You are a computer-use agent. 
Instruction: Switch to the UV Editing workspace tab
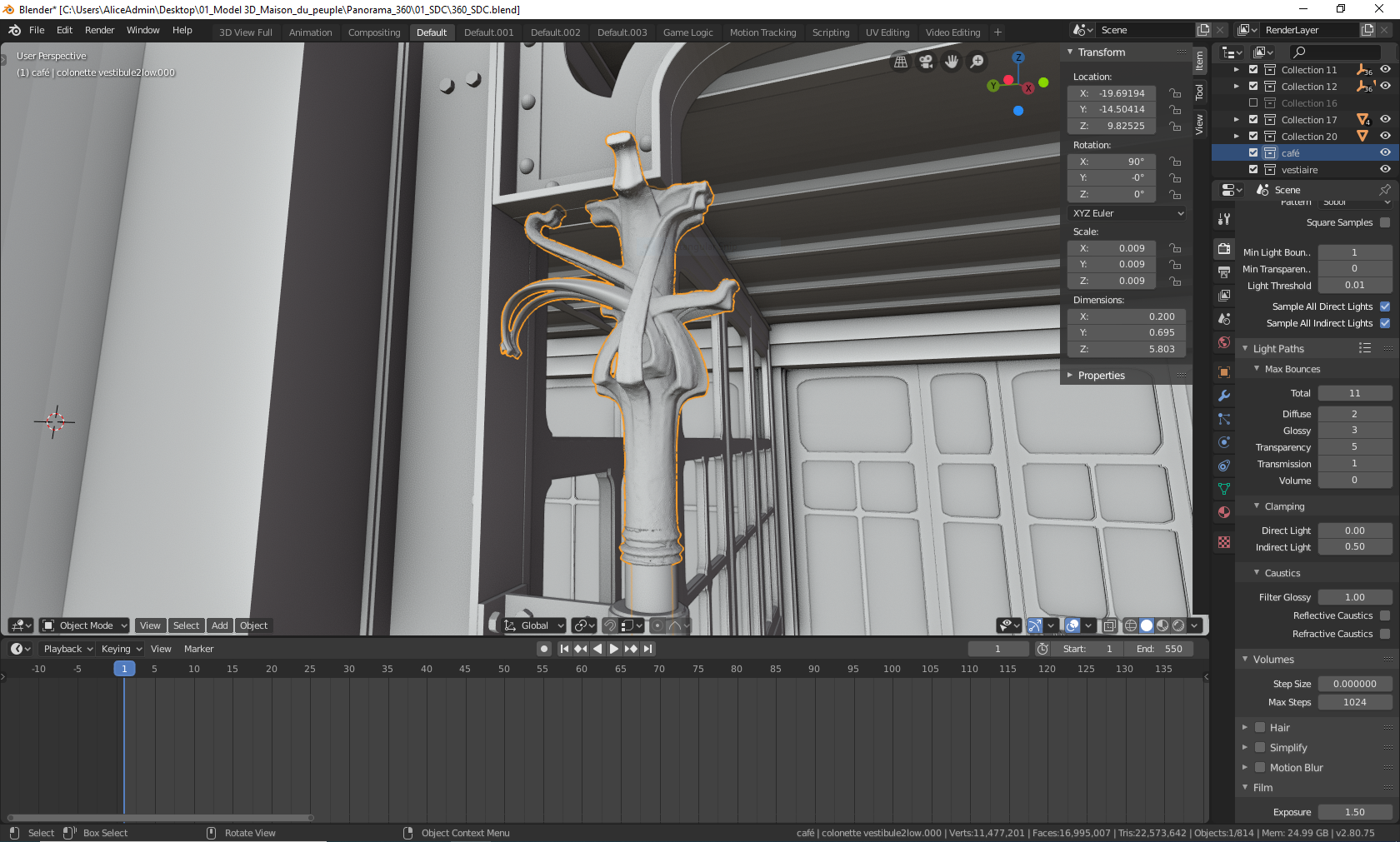pyautogui.click(x=887, y=32)
